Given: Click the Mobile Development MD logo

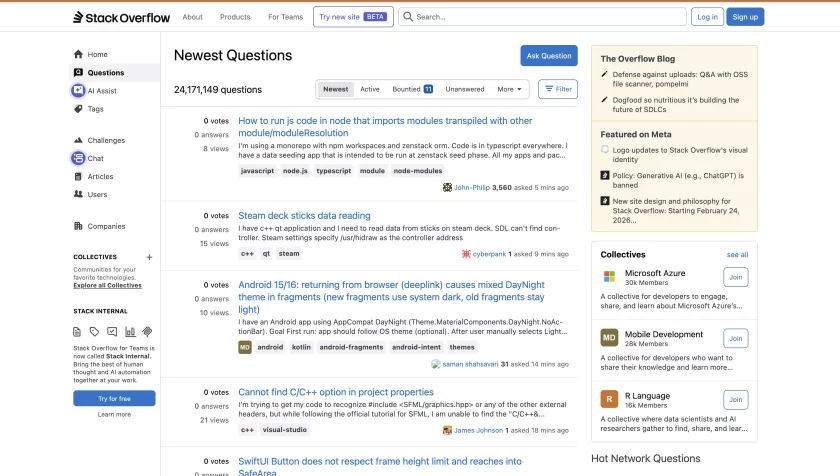Looking at the screenshot, I should click(x=609, y=338).
